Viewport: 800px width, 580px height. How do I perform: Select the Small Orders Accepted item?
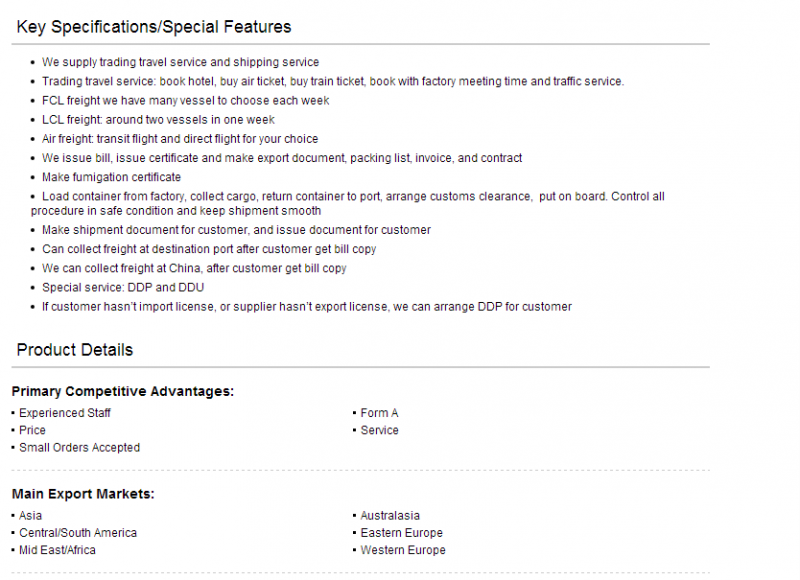[x=80, y=447]
